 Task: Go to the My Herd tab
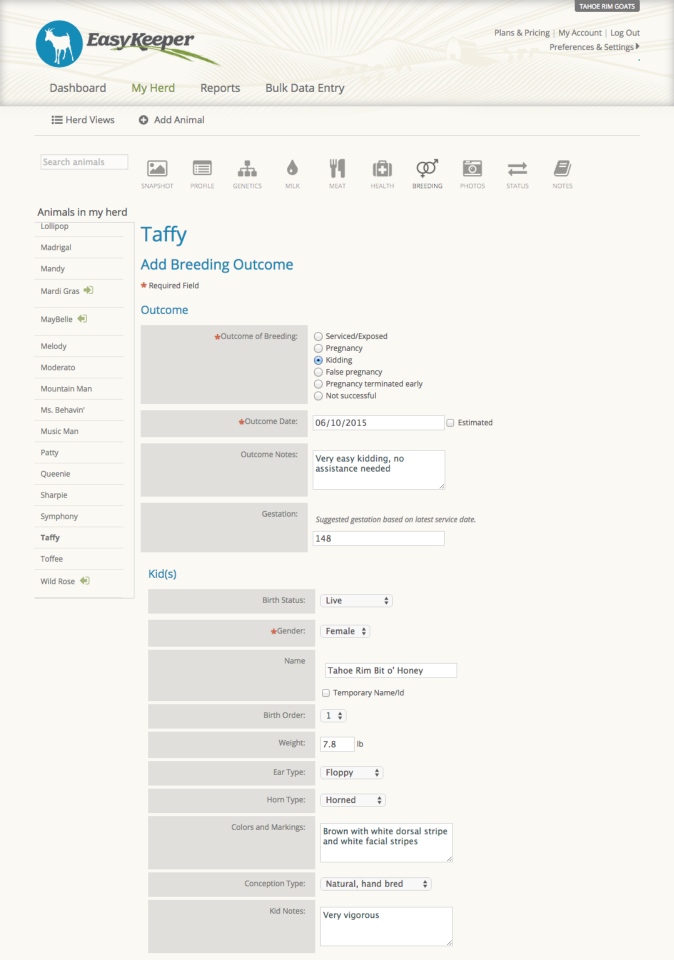pyautogui.click(x=153, y=88)
